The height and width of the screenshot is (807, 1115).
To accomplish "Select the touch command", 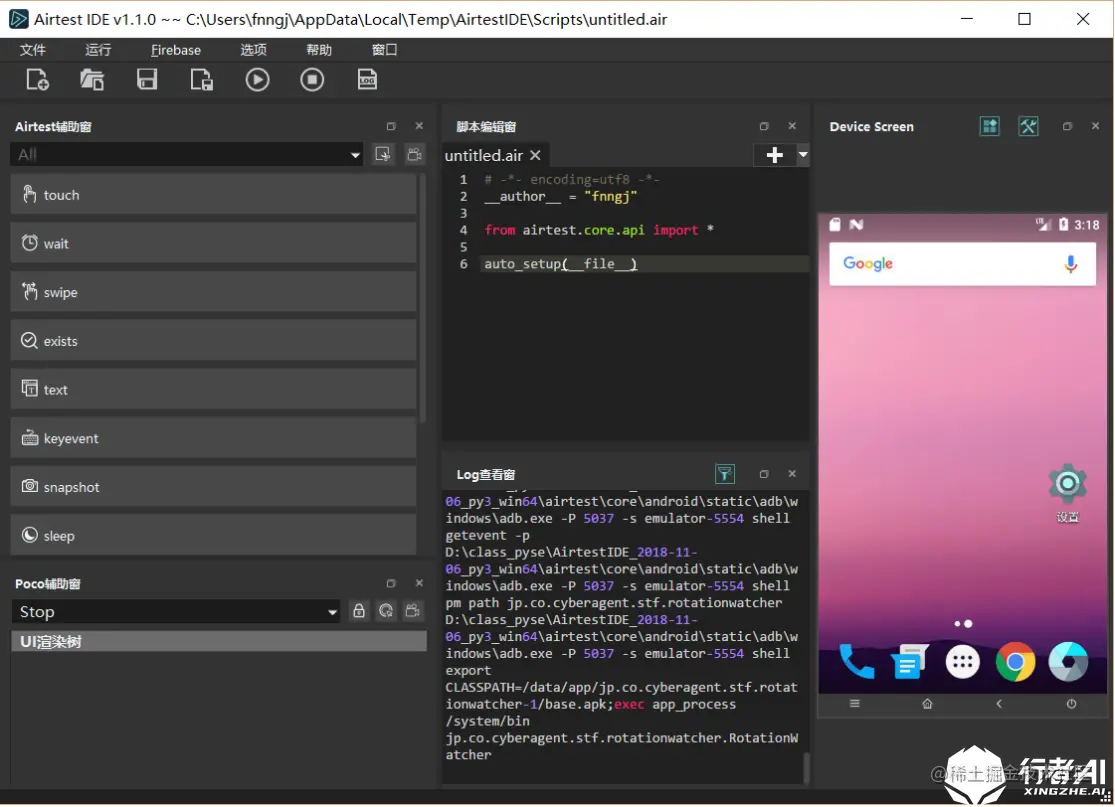I will (x=213, y=195).
